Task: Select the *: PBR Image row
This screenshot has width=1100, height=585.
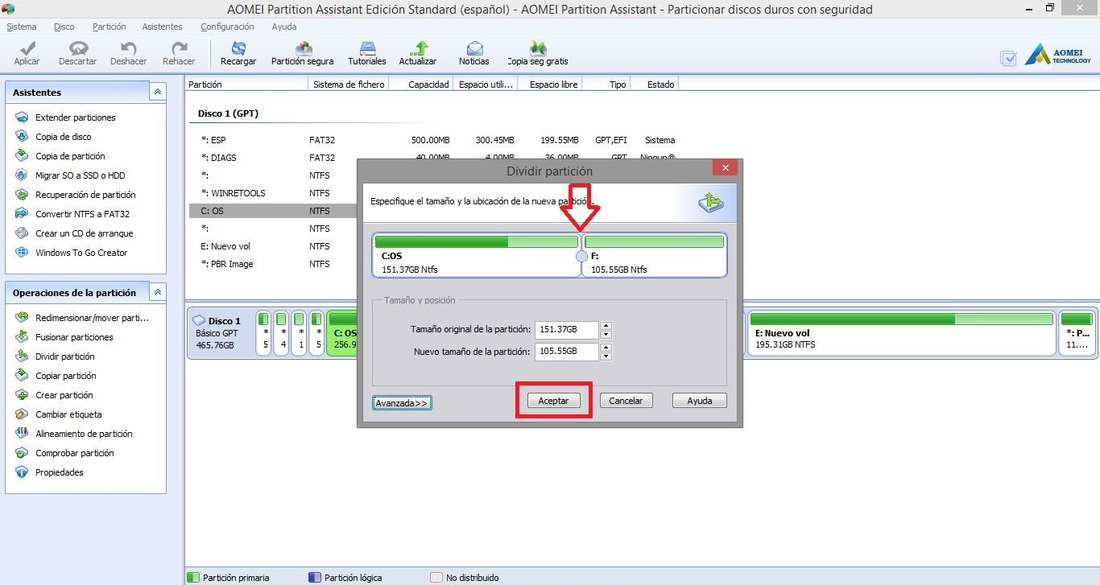Action: (274, 264)
